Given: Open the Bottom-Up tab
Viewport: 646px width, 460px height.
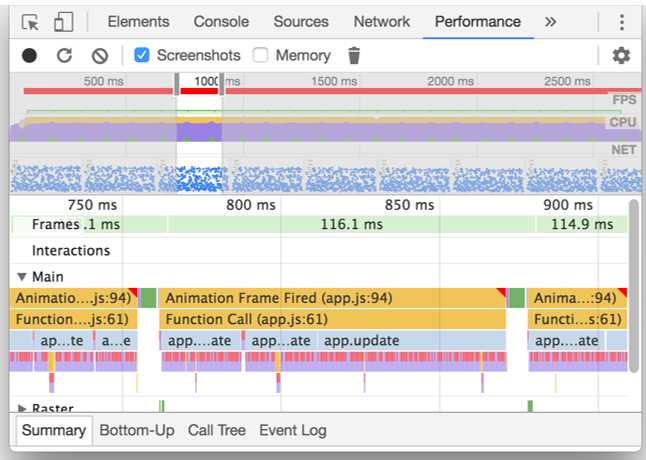Looking at the screenshot, I should coord(137,430).
